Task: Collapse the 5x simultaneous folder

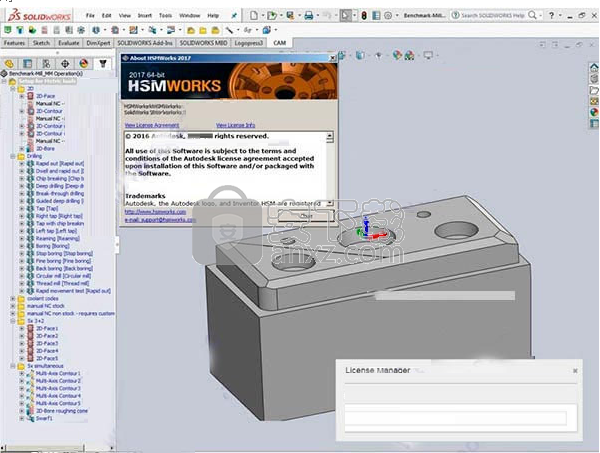Action: coord(13,366)
